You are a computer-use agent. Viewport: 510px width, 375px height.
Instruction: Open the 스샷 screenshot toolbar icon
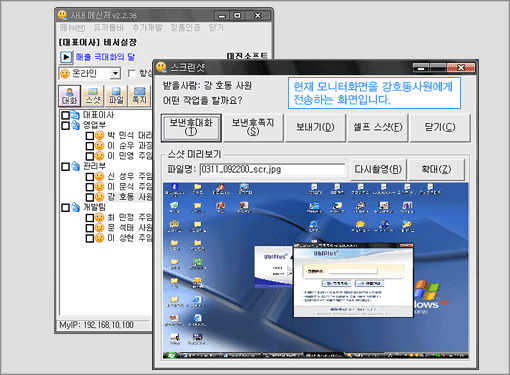93,96
